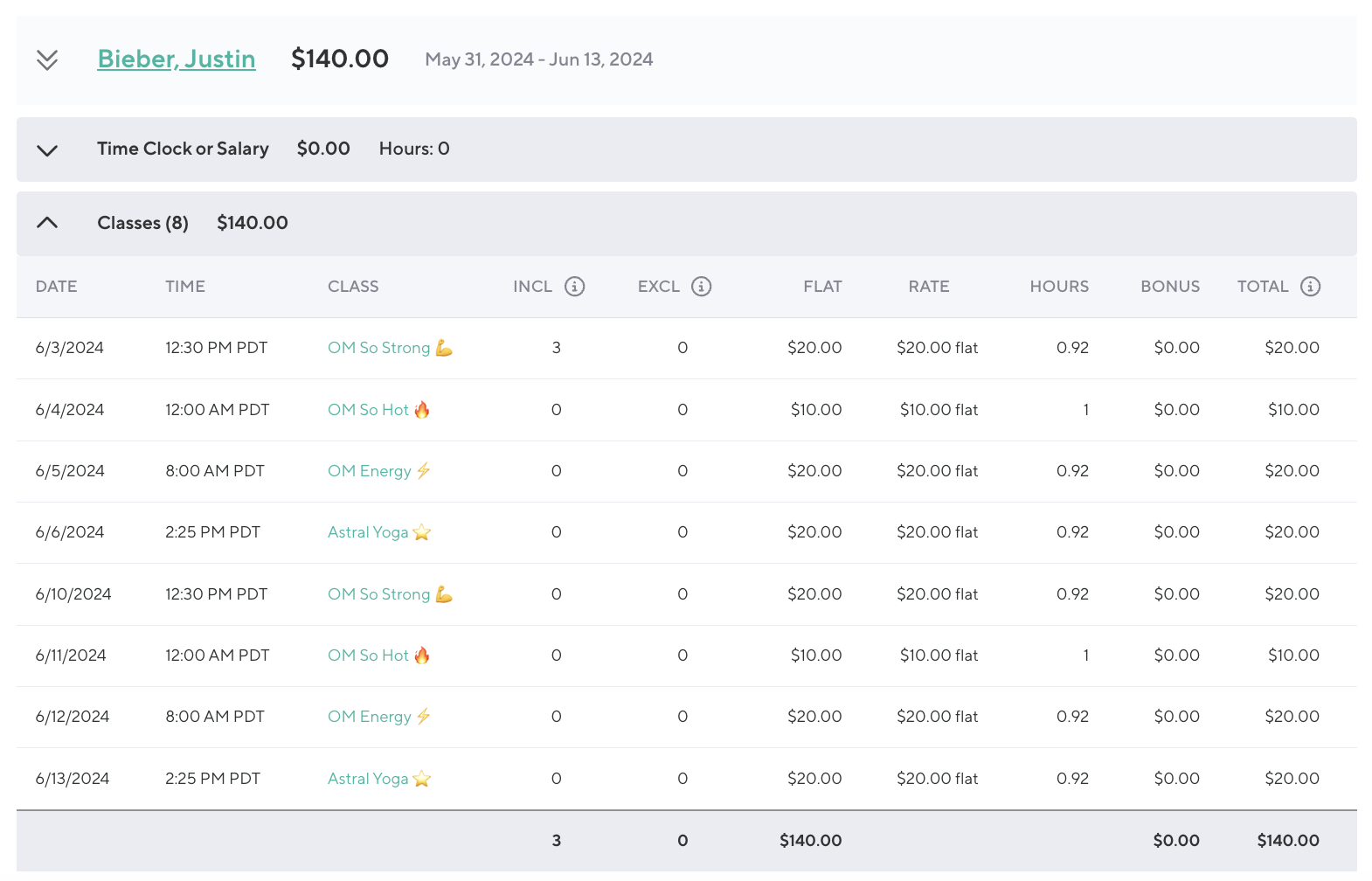Open OM So Hot class on 6/11/2024
The image size is (1372, 881).
pyautogui.click(x=368, y=656)
